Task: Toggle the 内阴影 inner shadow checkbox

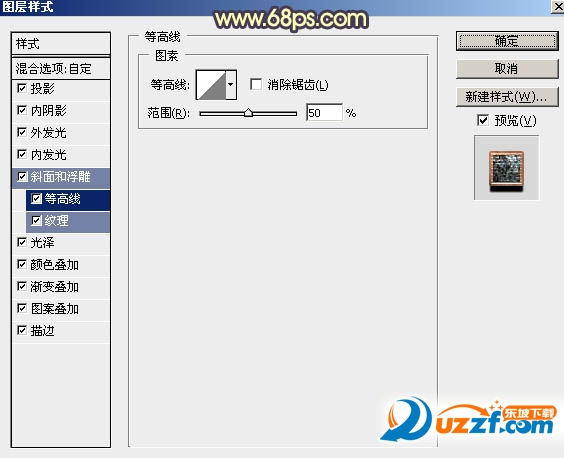Action: [22, 110]
